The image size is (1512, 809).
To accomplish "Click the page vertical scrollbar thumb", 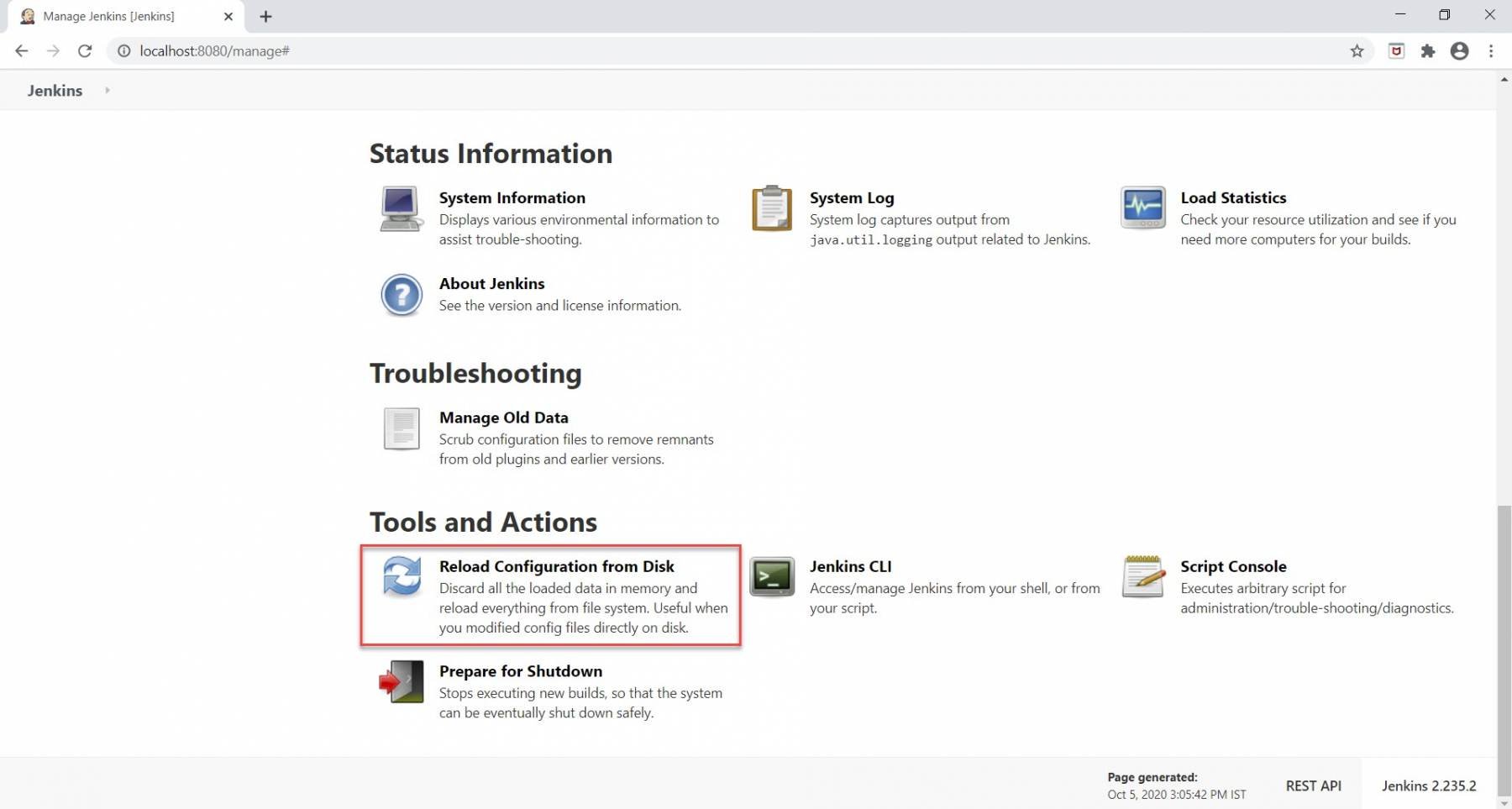I will coord(1504,651).
